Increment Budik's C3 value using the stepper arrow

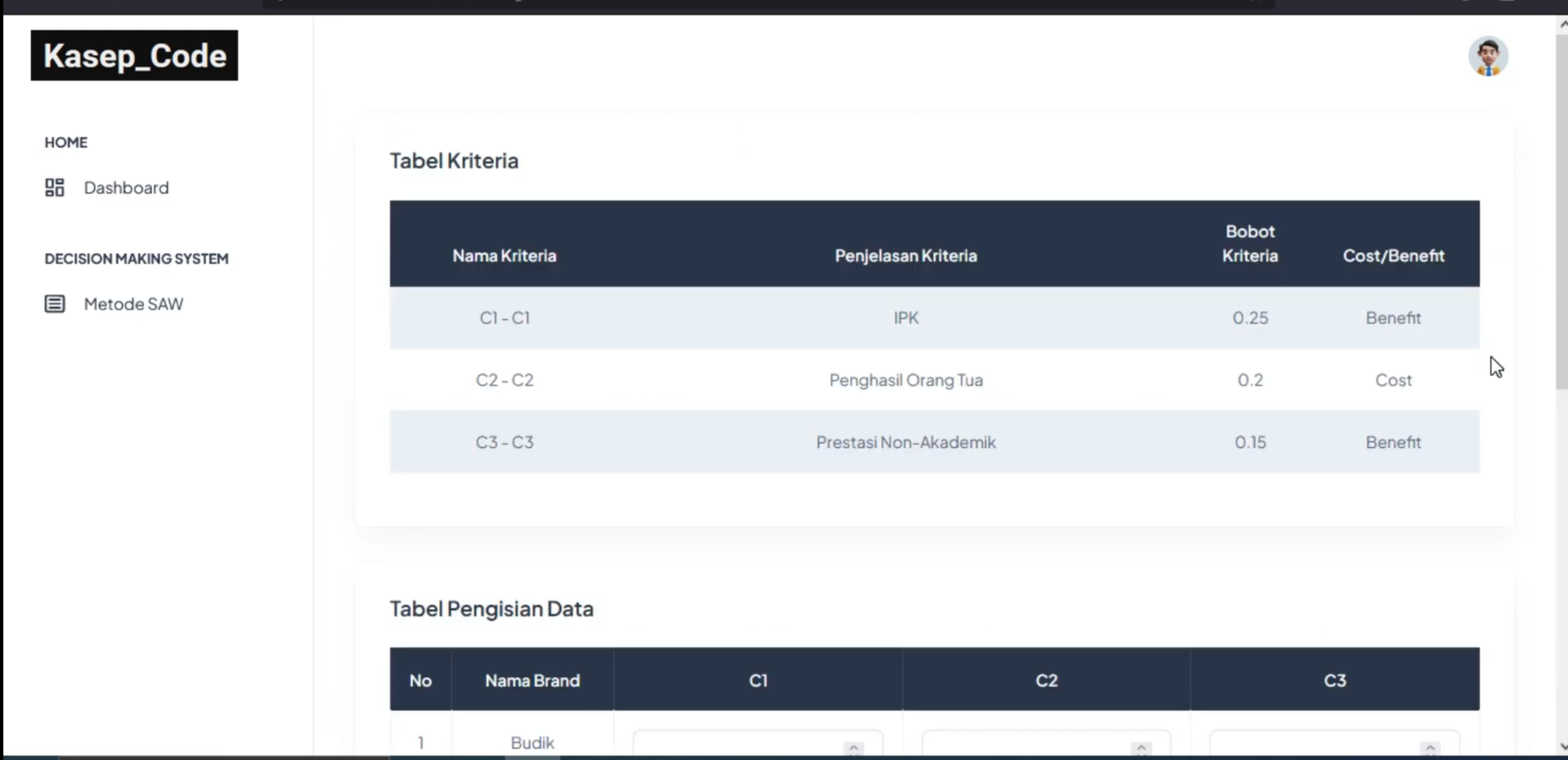(1430, 748)
